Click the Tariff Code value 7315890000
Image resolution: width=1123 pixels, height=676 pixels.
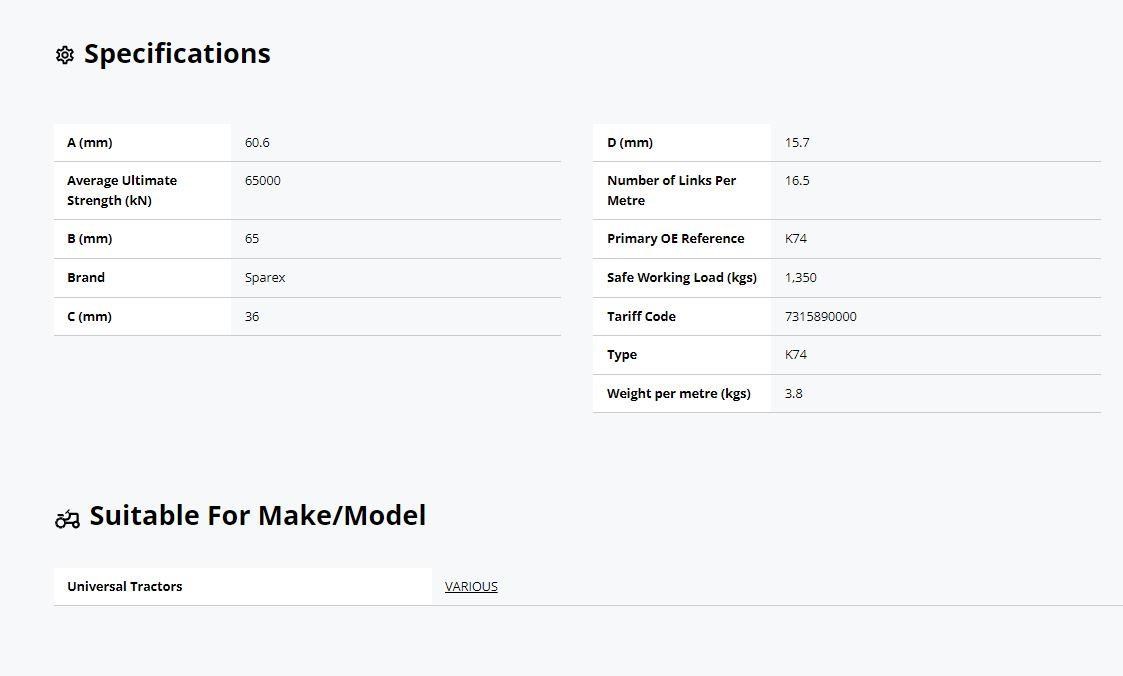point(821,317)
